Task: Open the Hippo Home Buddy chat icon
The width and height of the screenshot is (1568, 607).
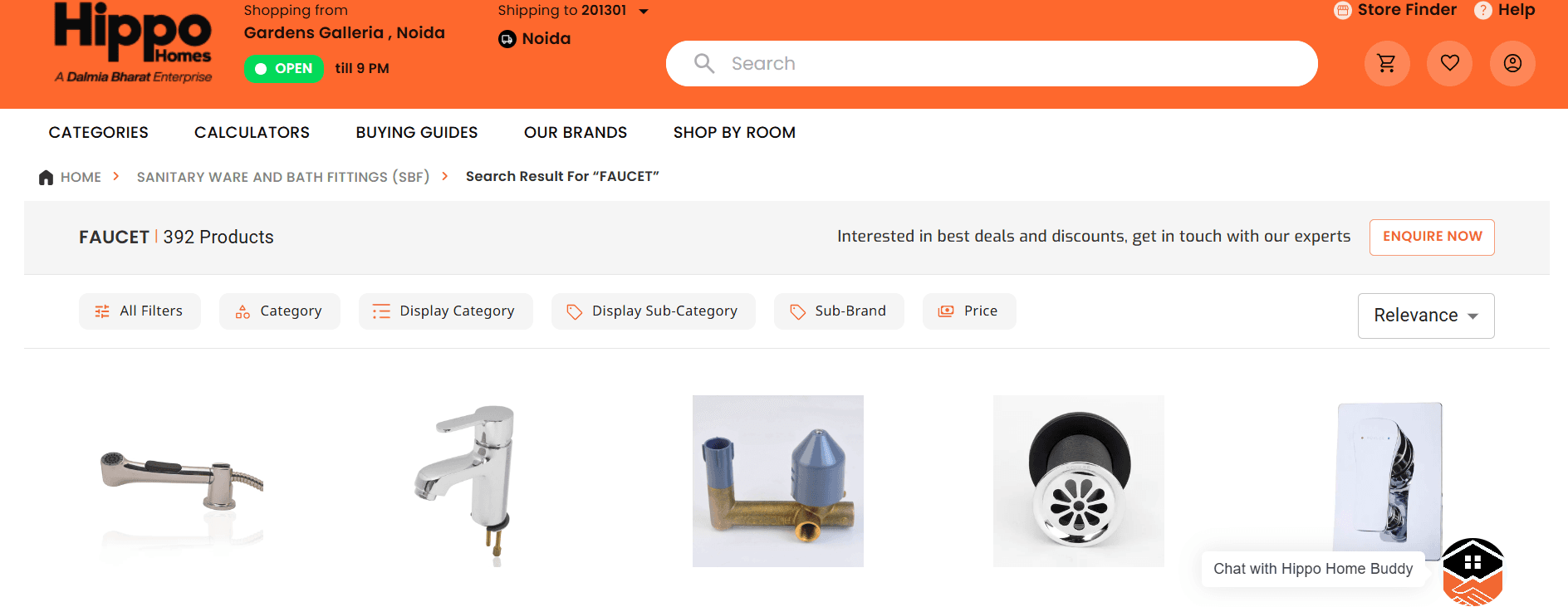Action: [1473, 570]
